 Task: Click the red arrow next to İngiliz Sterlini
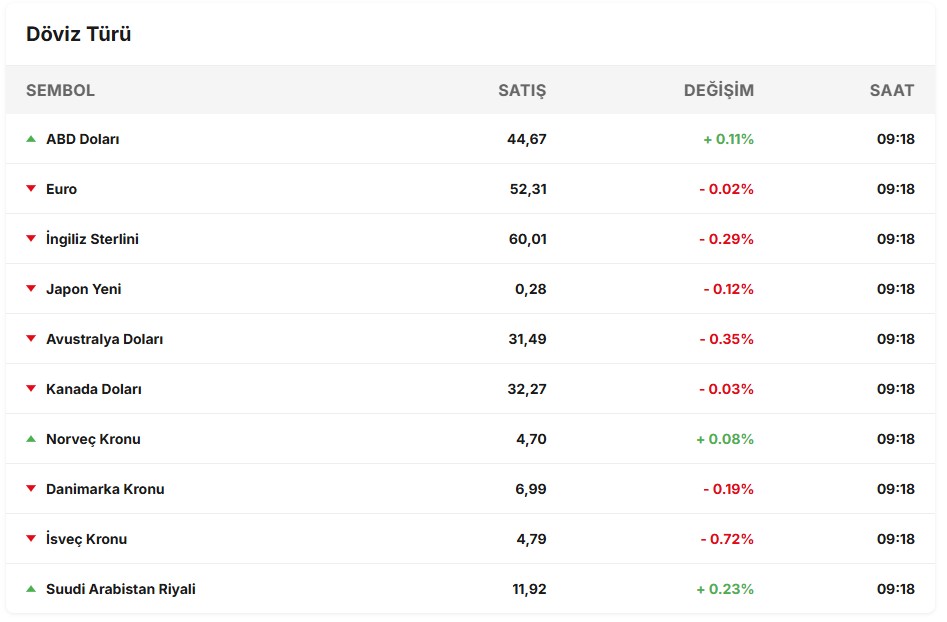pyautogui.click(x=31, y=239)
